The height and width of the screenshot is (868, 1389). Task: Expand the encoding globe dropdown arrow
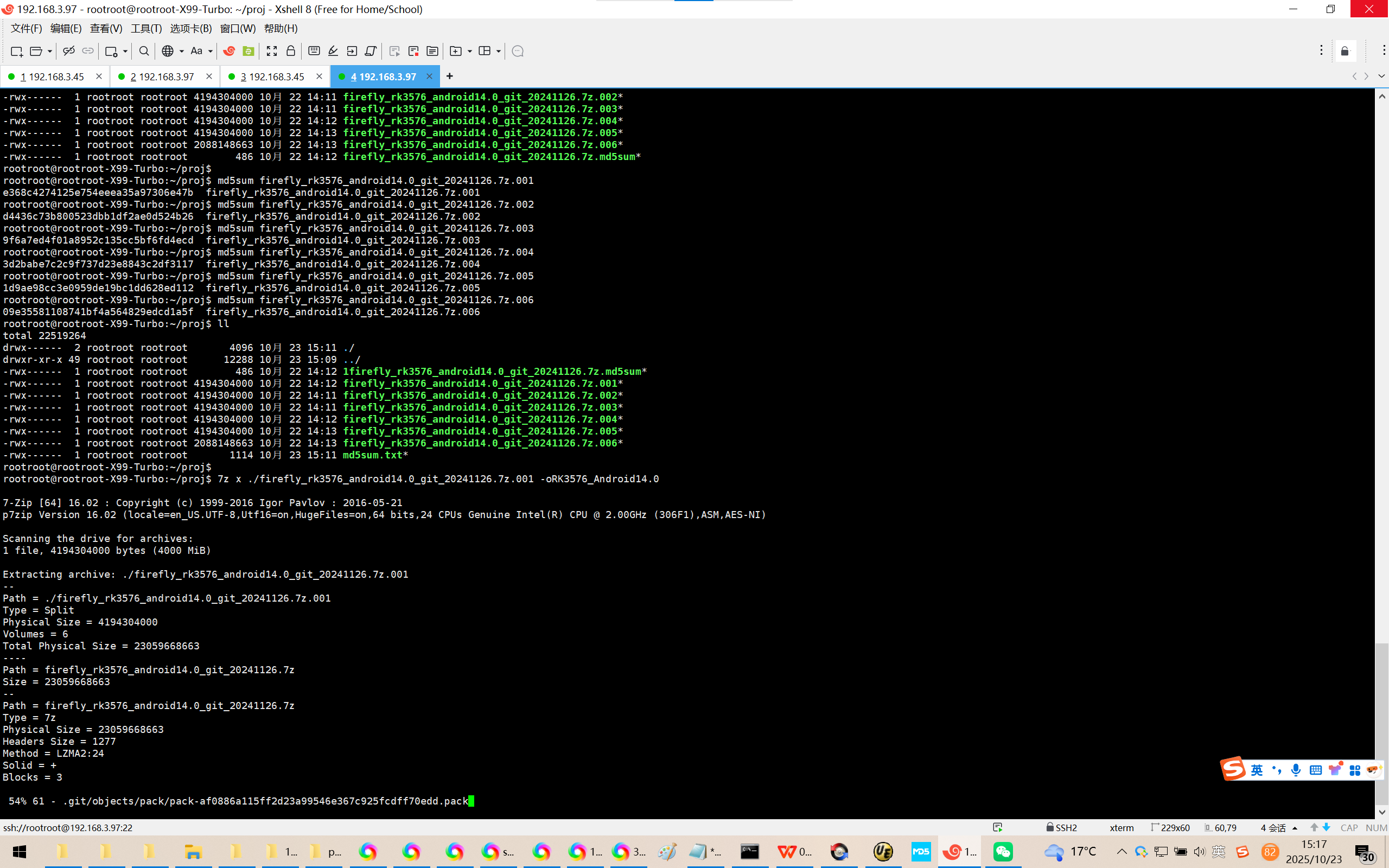tap(181, 51)
